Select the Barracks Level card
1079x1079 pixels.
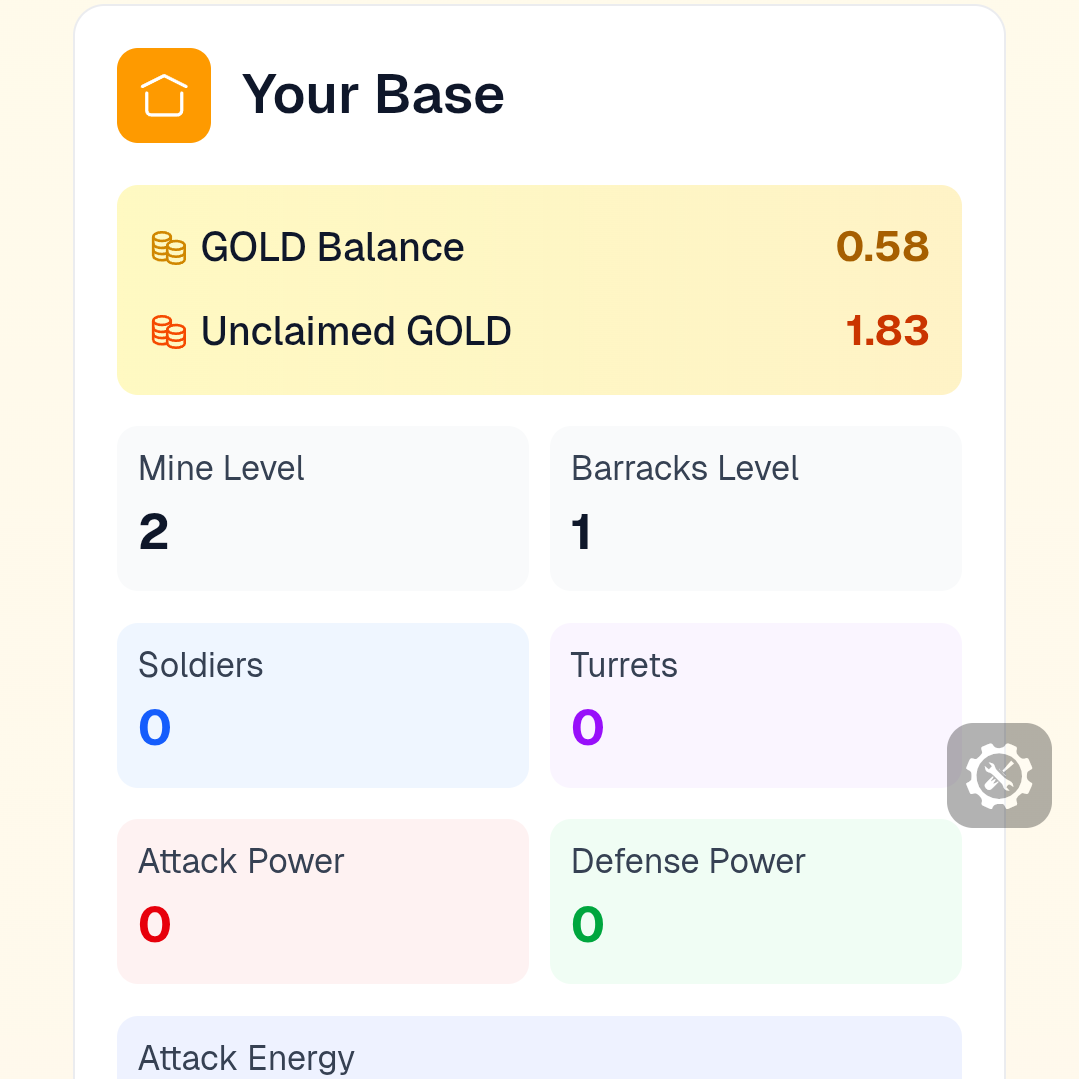pyautogui.click(x=755, y=508)
